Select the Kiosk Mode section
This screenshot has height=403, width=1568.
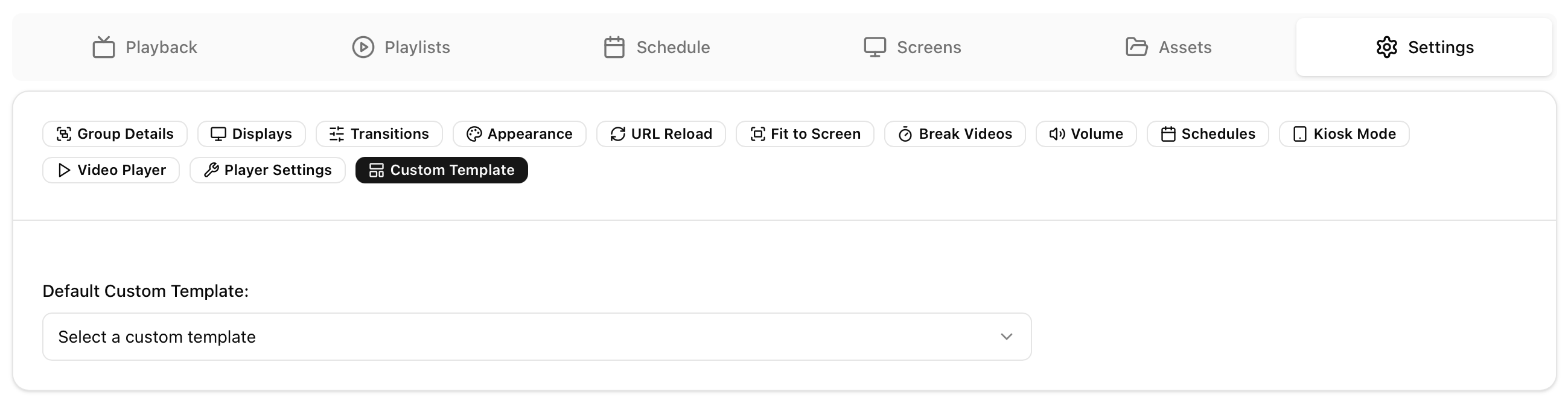coord(1344,134)
